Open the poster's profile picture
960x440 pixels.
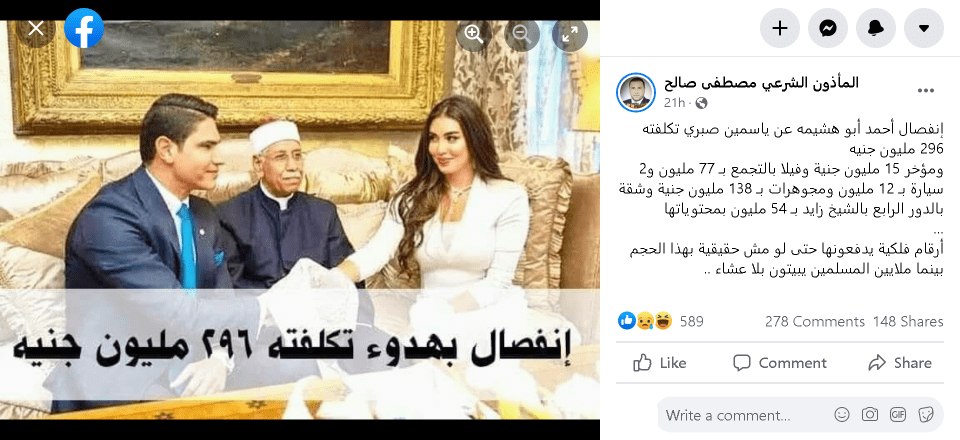(636, 92)
